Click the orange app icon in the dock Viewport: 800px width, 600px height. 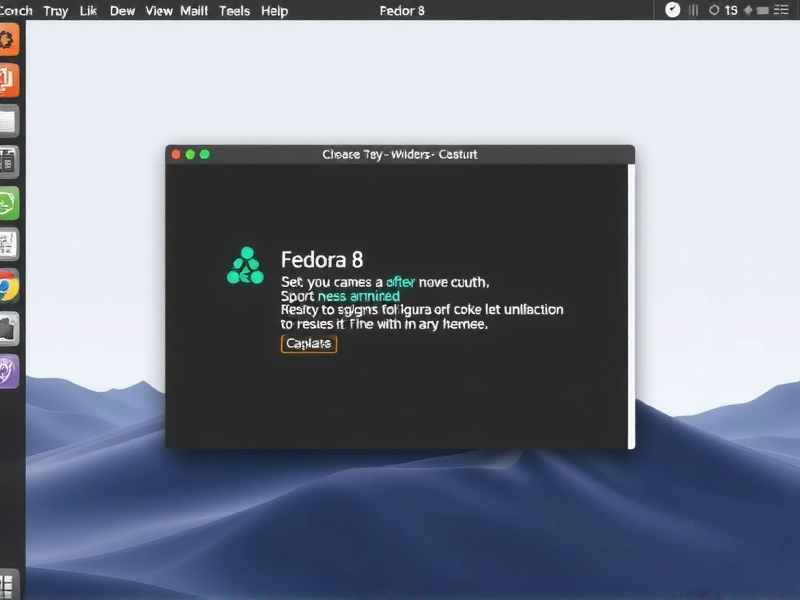pos(11,79)
